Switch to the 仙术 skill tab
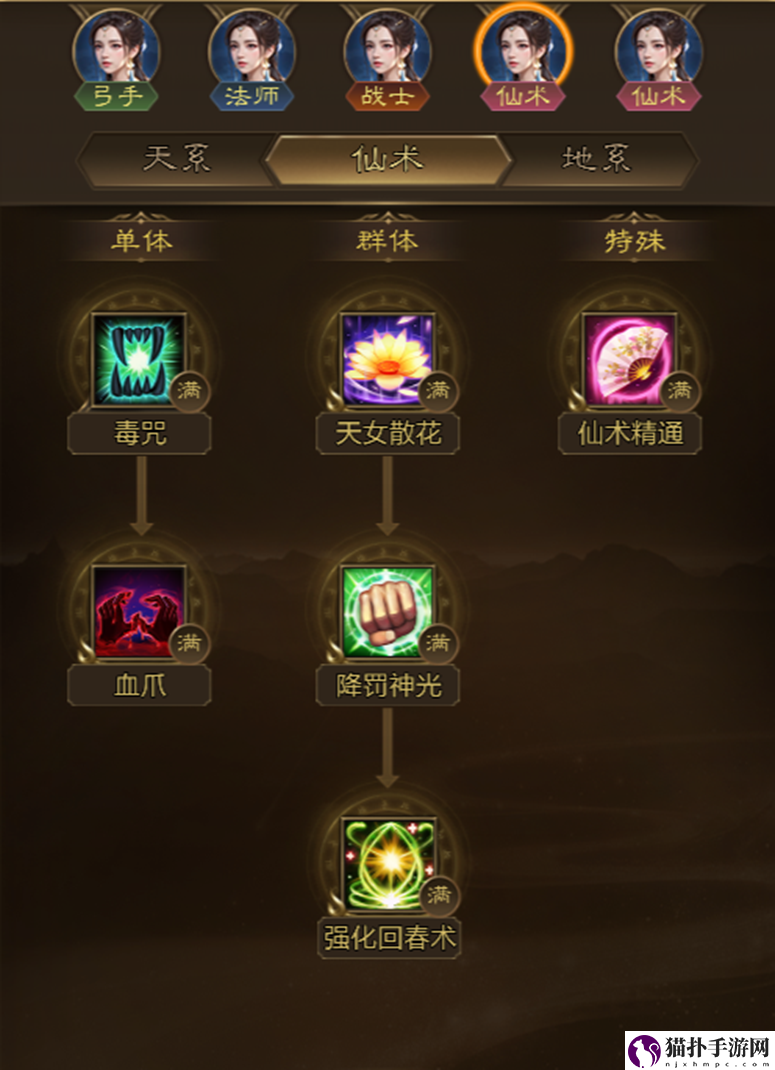 388,160
